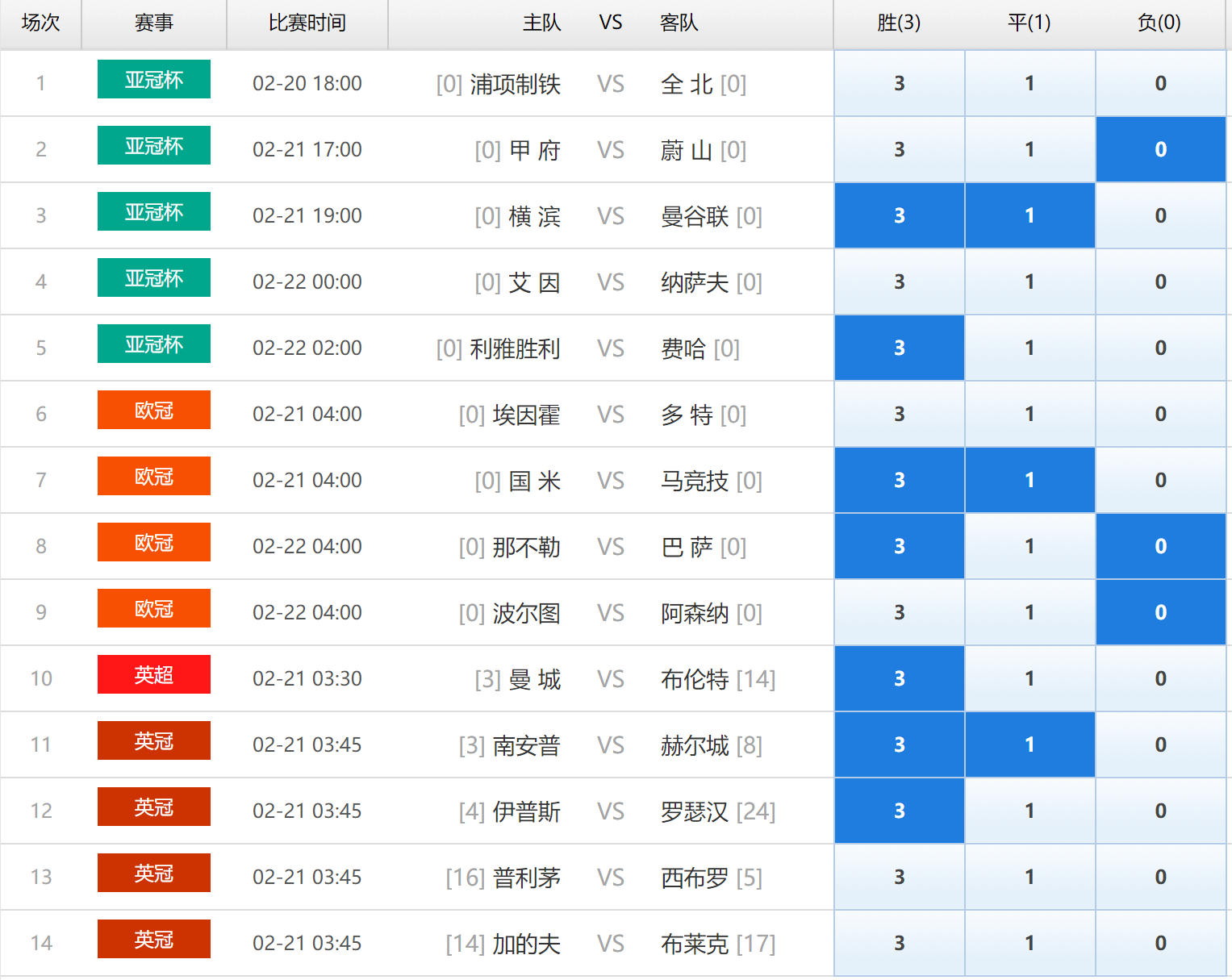The height and width of the screenshot is (980, 1232).
Task: Select win (3) for 普利茅 vs 西布罗
Action: (x=900, y=877)
